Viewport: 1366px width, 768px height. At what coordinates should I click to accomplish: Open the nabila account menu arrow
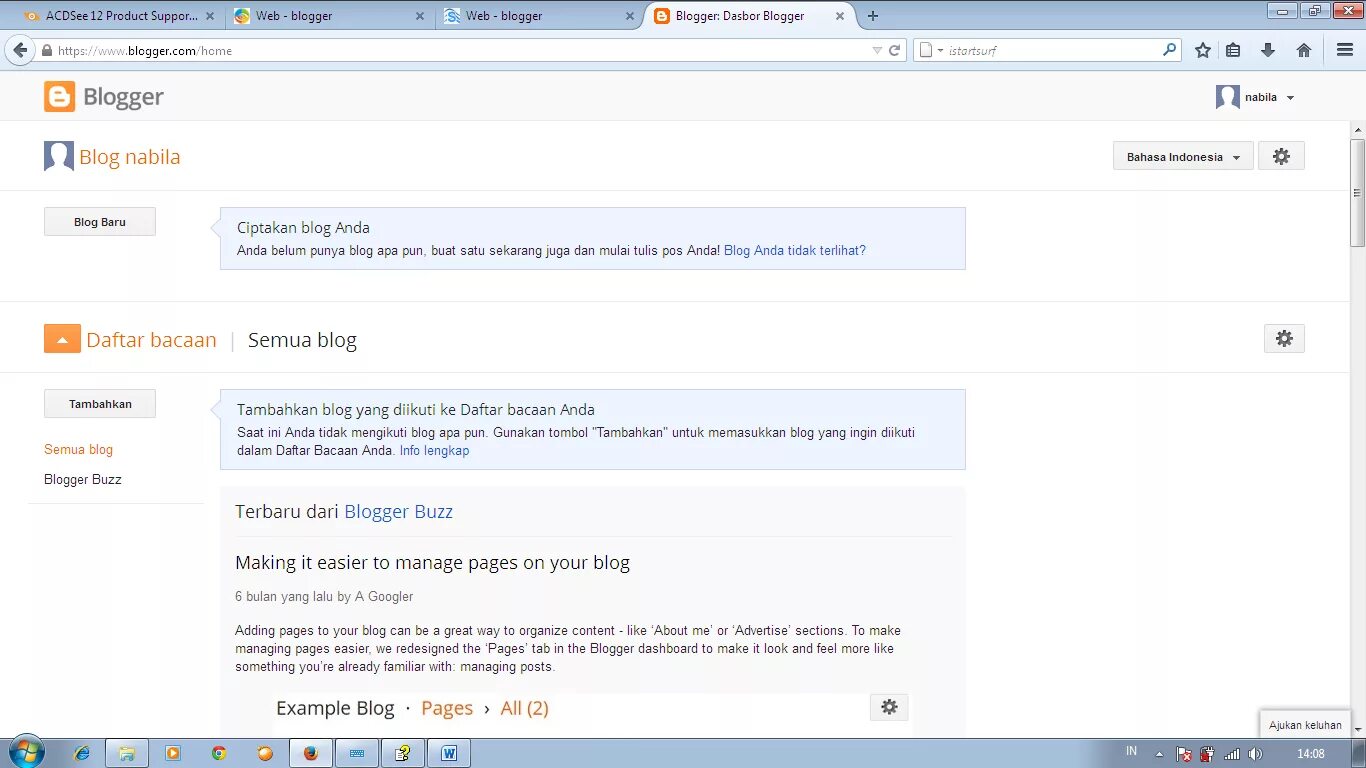[x=1290, y=98]
